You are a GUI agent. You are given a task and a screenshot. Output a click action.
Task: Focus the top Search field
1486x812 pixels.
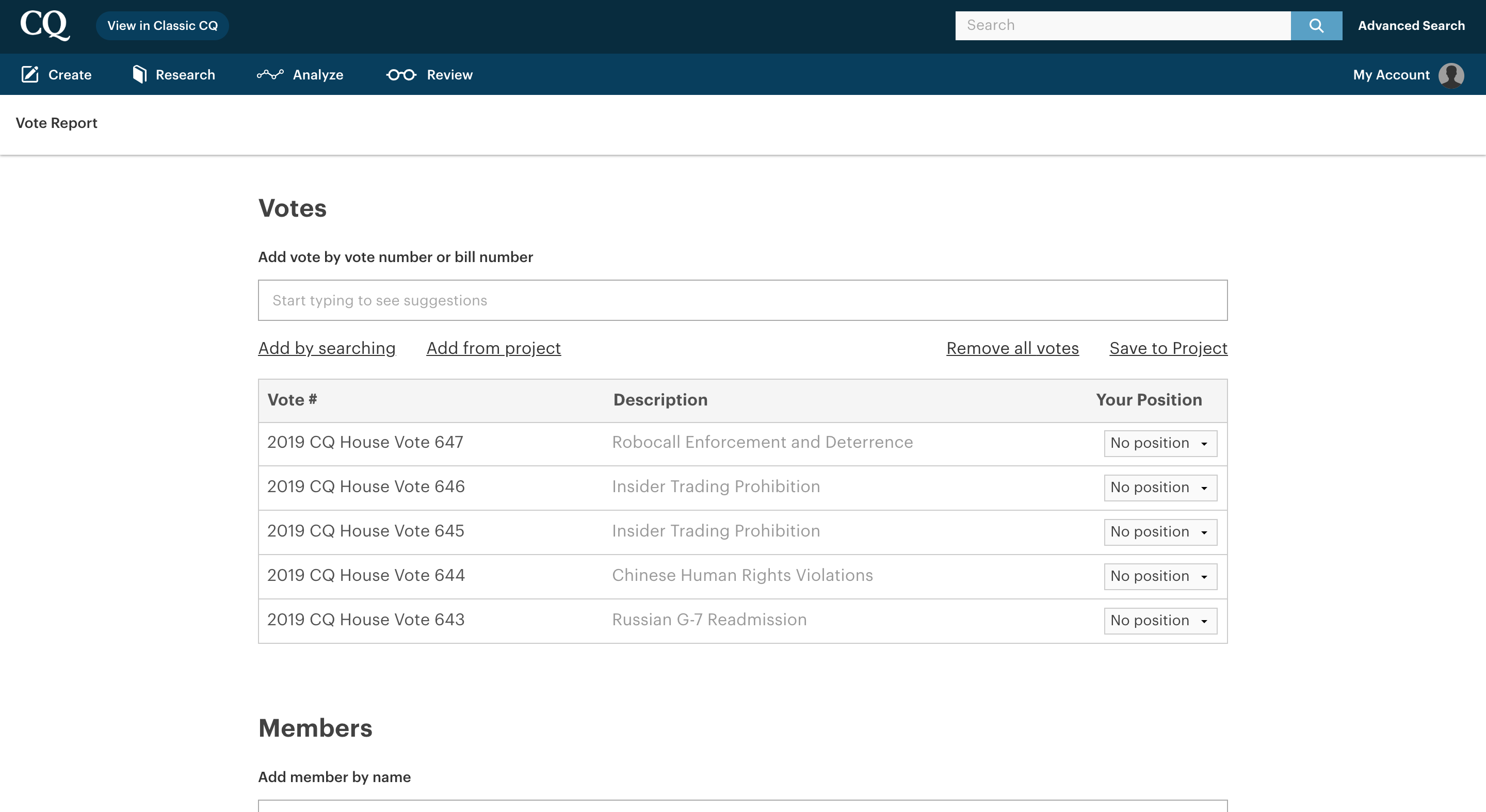click(x=1123, y=25)
